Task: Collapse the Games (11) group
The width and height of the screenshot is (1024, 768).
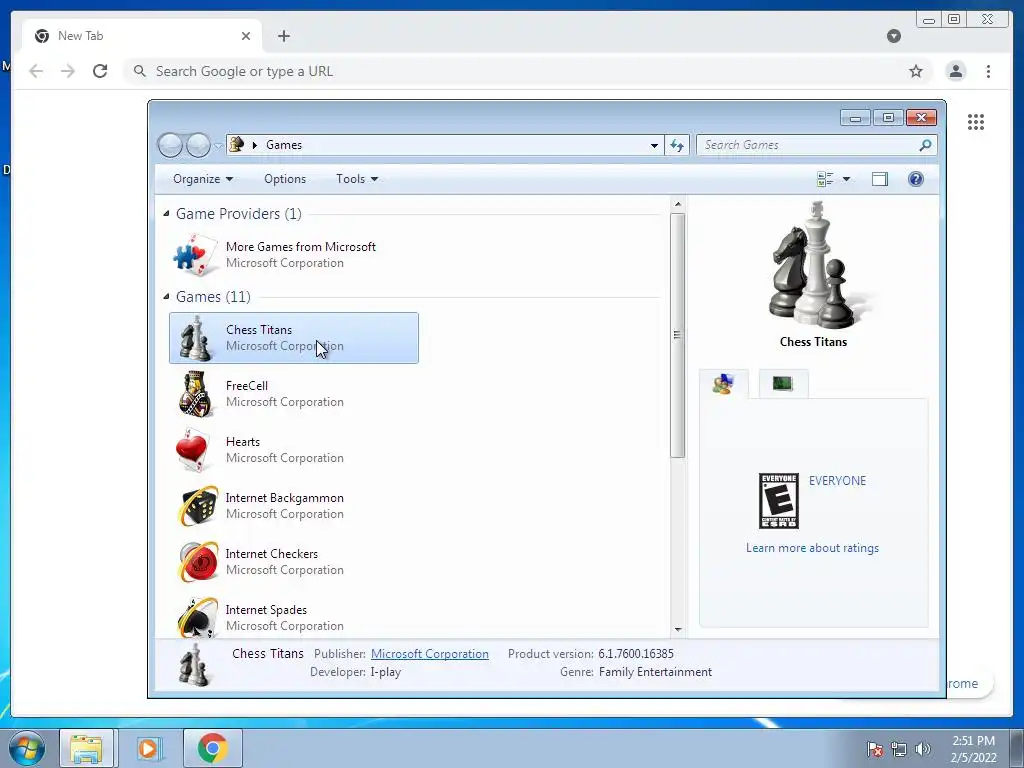Action: click(x=166, y=296)
